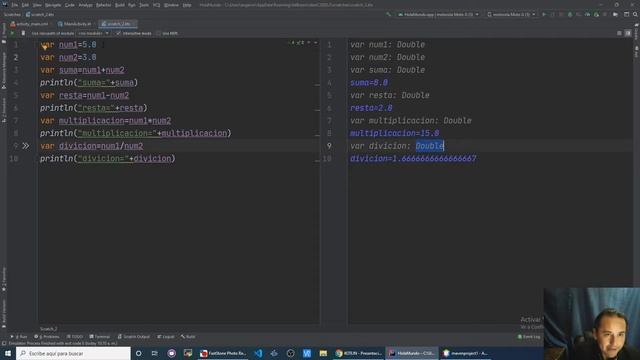This screenshot has height=360, width=640.
Task: Open the VCS menu
Action: pyautogui.click(x=156, y=5)
